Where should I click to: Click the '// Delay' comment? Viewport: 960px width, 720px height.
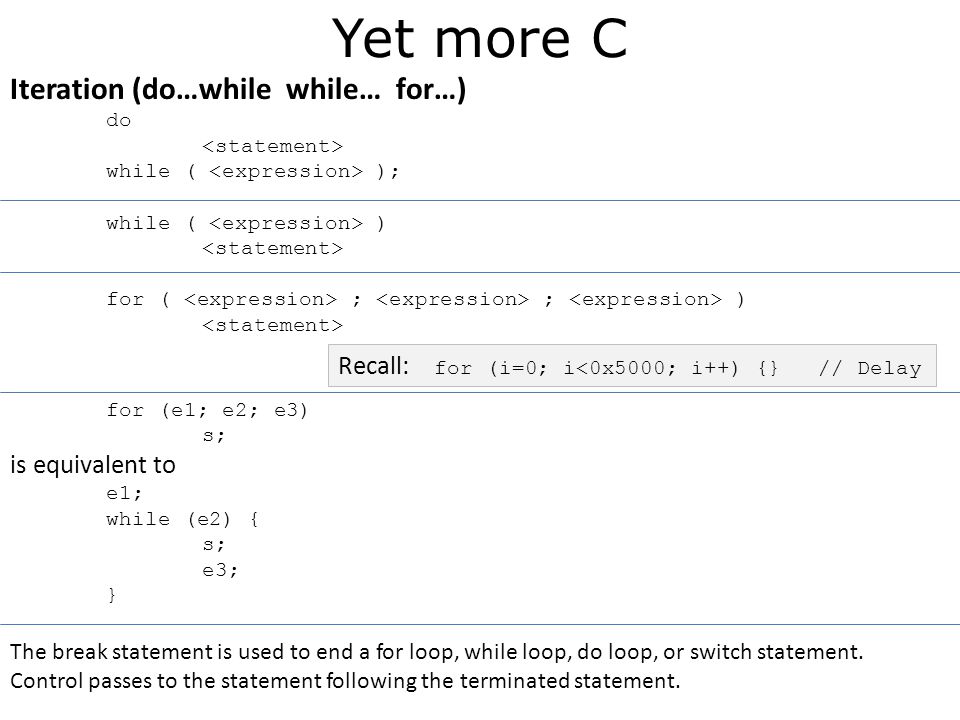[870, 368]
